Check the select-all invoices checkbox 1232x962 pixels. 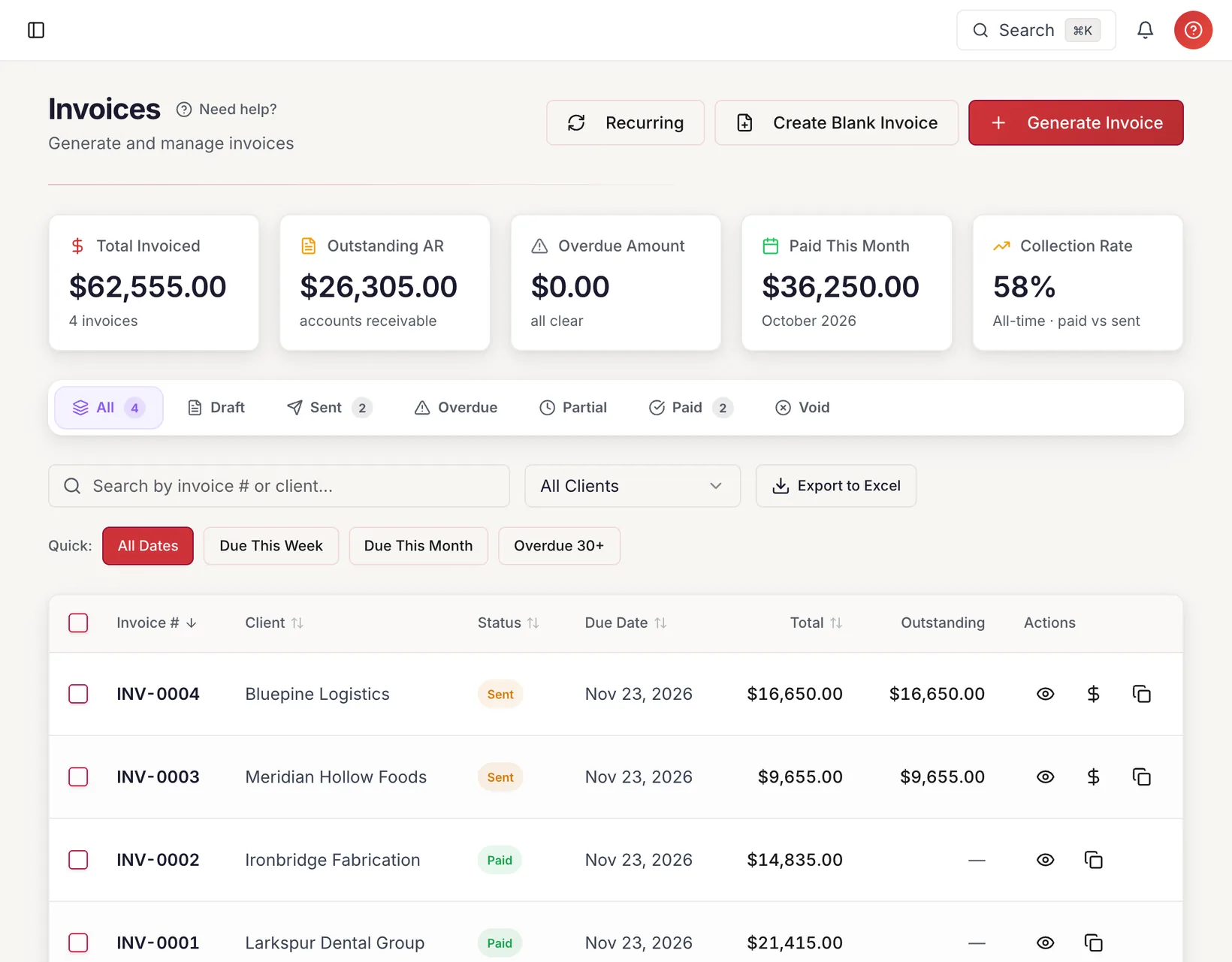click(x=78, y=623)
